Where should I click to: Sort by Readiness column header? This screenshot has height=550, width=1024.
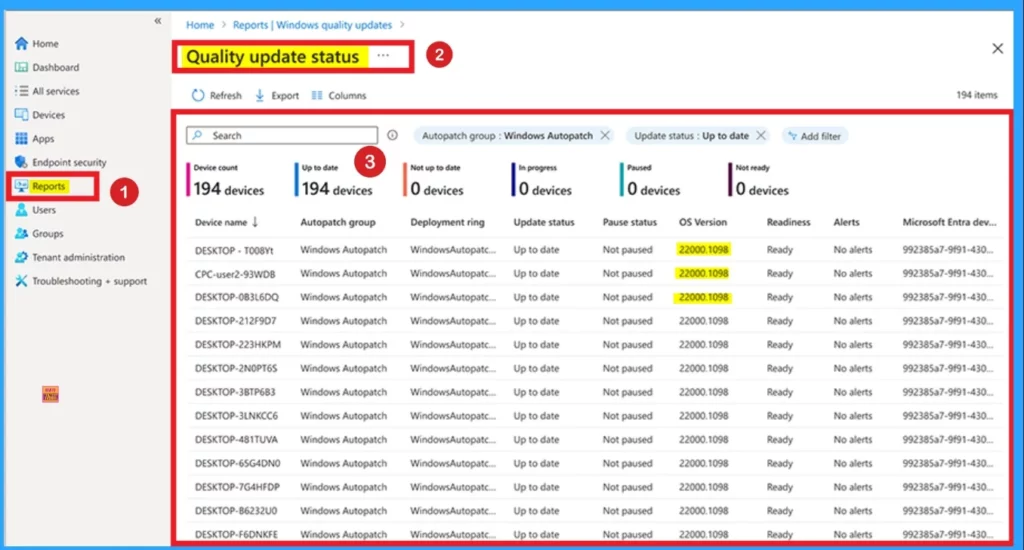pos(788,222)
